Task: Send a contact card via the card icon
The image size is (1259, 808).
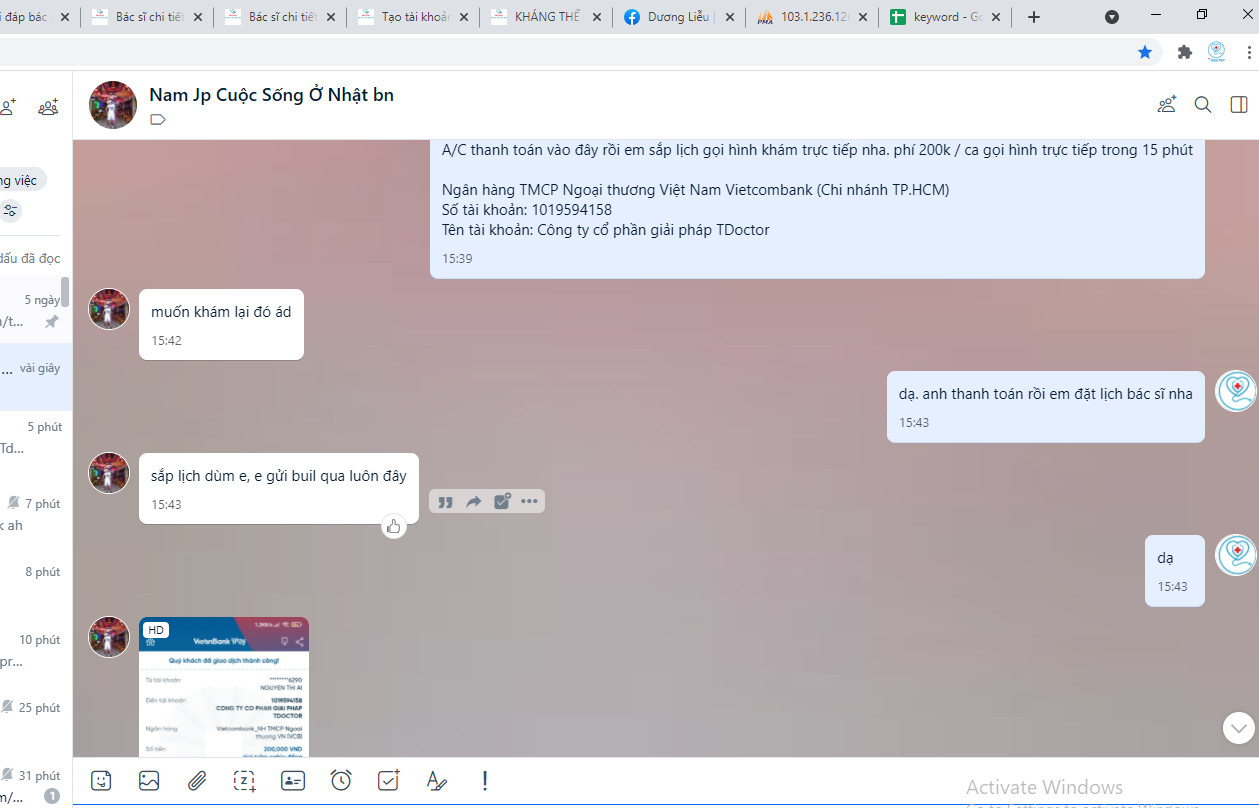Action: (x=292, y=780)
